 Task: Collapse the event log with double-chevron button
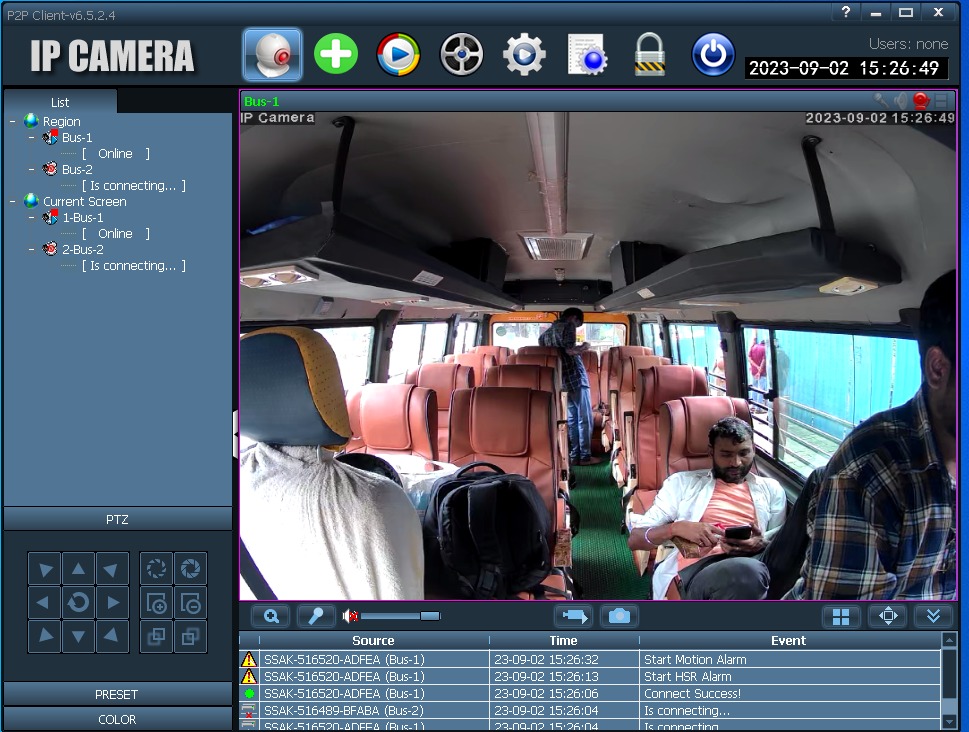(x=933, y=616)
